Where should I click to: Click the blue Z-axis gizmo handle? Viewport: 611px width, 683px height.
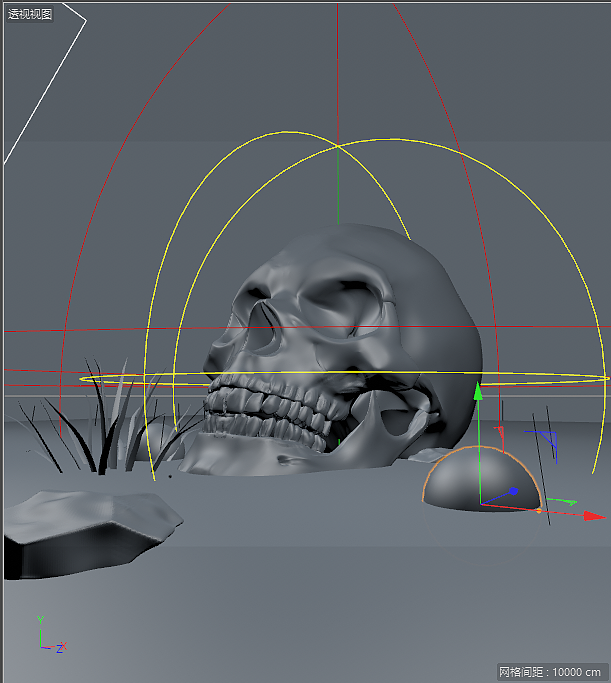click(514, 491)
